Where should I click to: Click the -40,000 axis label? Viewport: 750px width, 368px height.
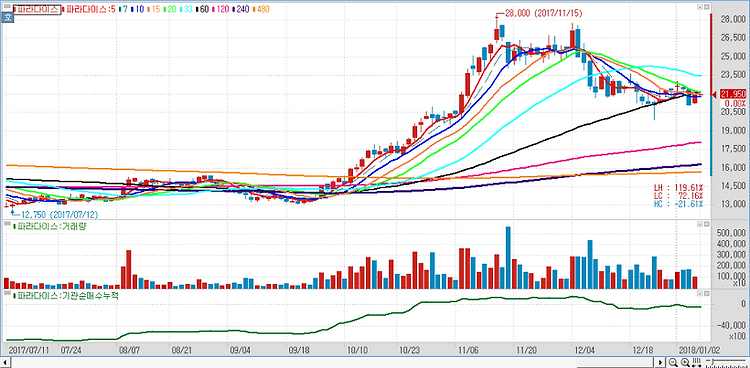tap(730, 326)
